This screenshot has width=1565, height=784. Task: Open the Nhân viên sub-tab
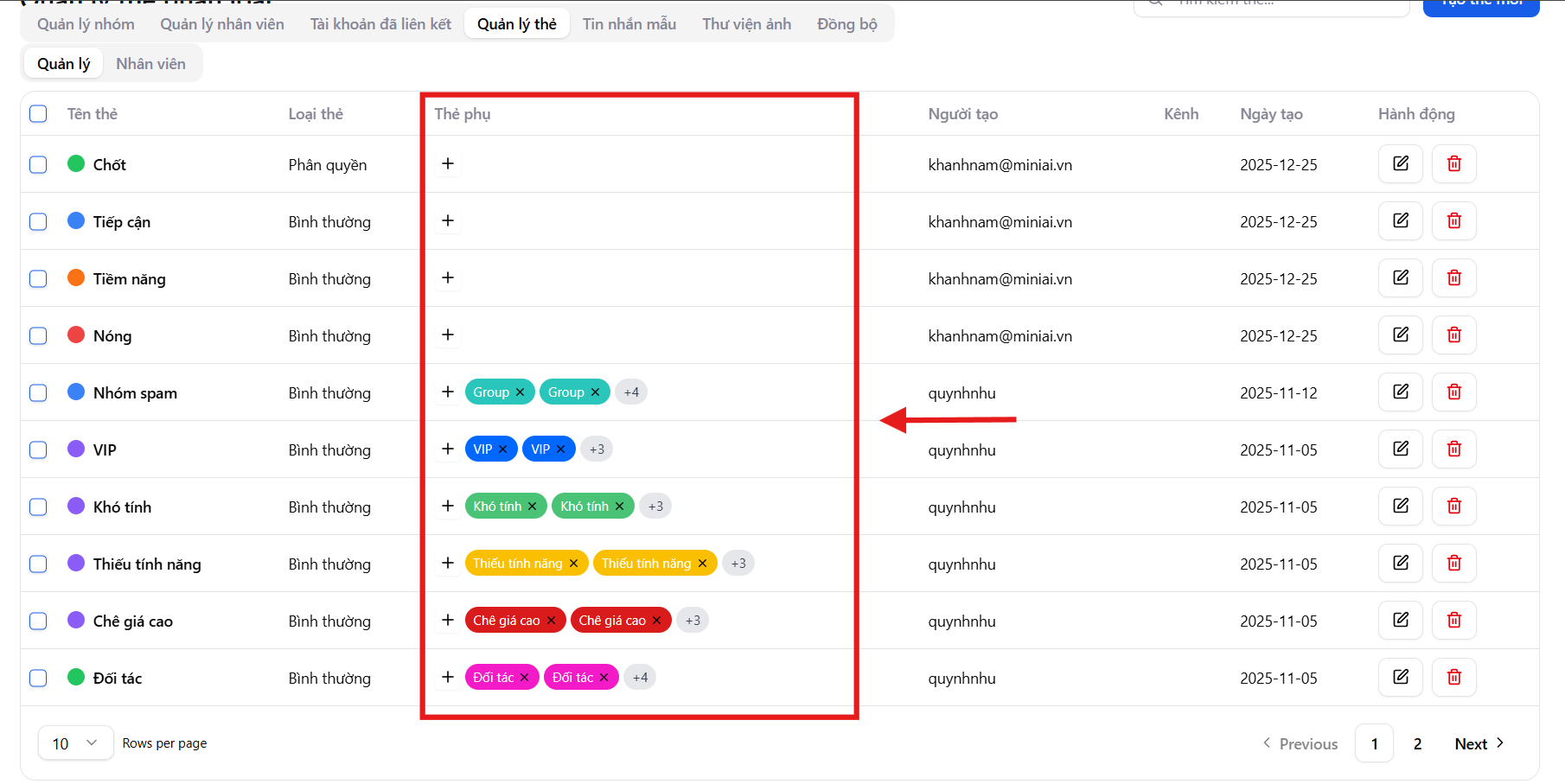[x=150, y=64]
